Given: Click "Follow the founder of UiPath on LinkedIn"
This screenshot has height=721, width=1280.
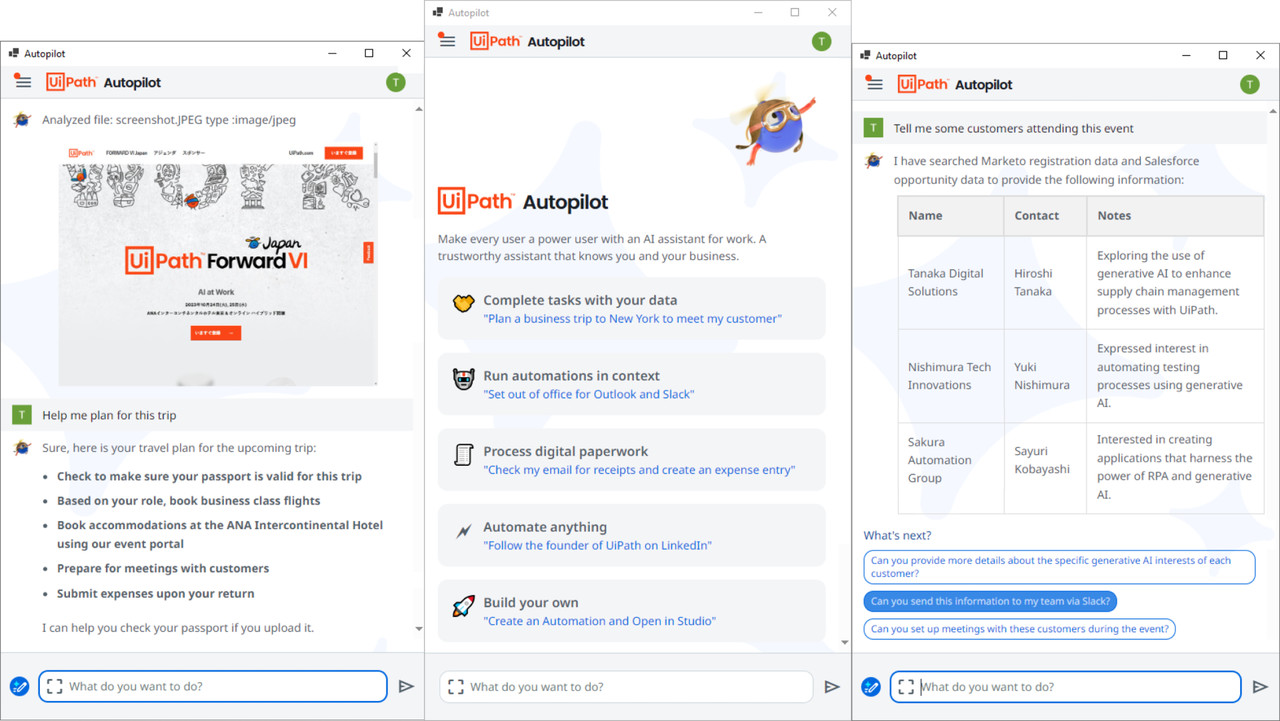Looking at the screenshot, I should (x=598, y=546).
